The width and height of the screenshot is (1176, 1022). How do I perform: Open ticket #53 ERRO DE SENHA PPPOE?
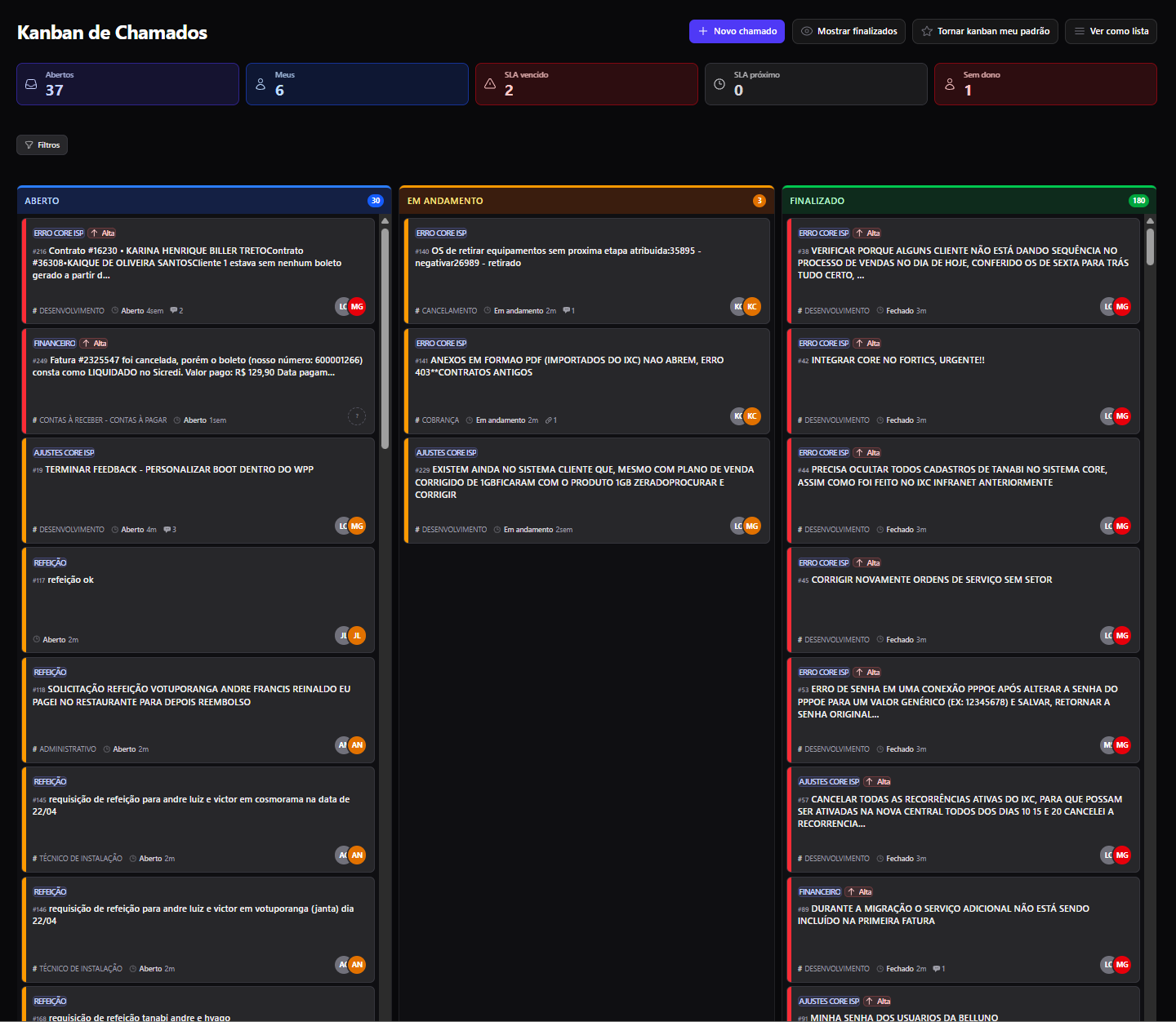pyautogui.click(x=964, y=709)
